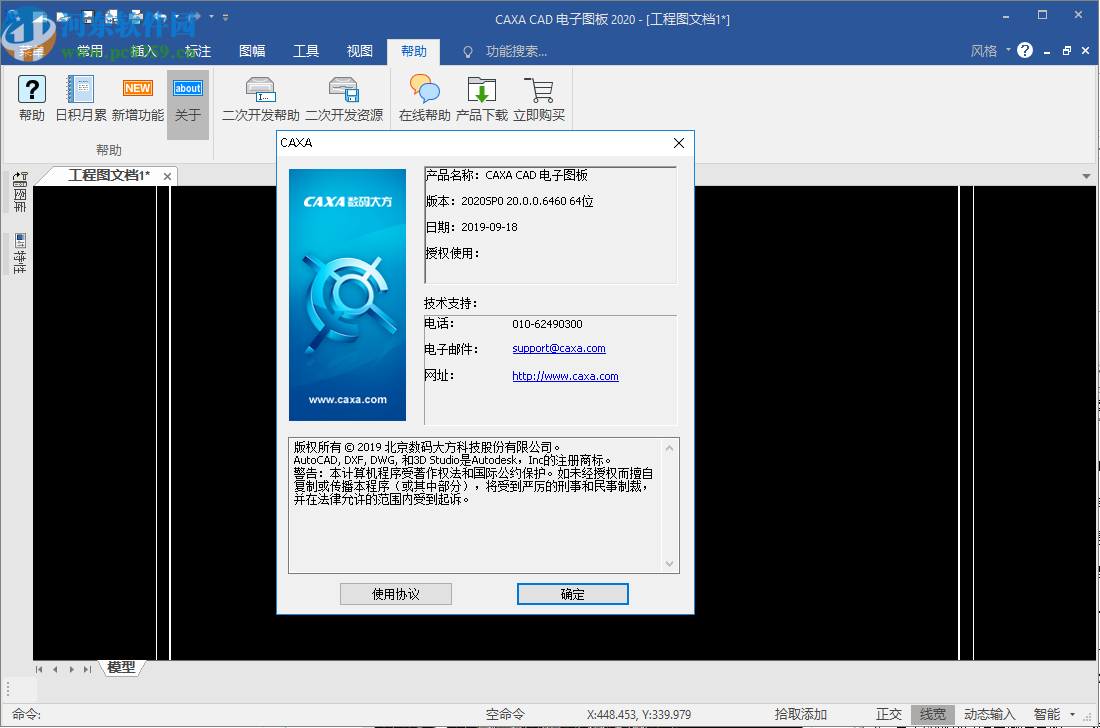
Task: Open 日积月累 tips icon
Action: (x=81, y=99)
